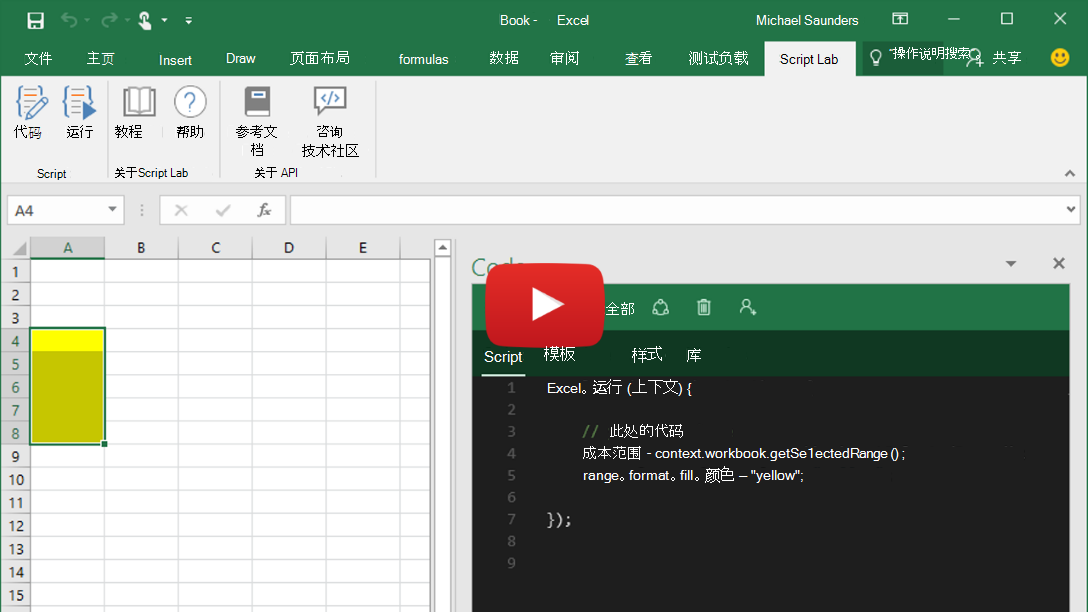Click inside the formula bar input
1088x612 pixels.
point(677,210)
